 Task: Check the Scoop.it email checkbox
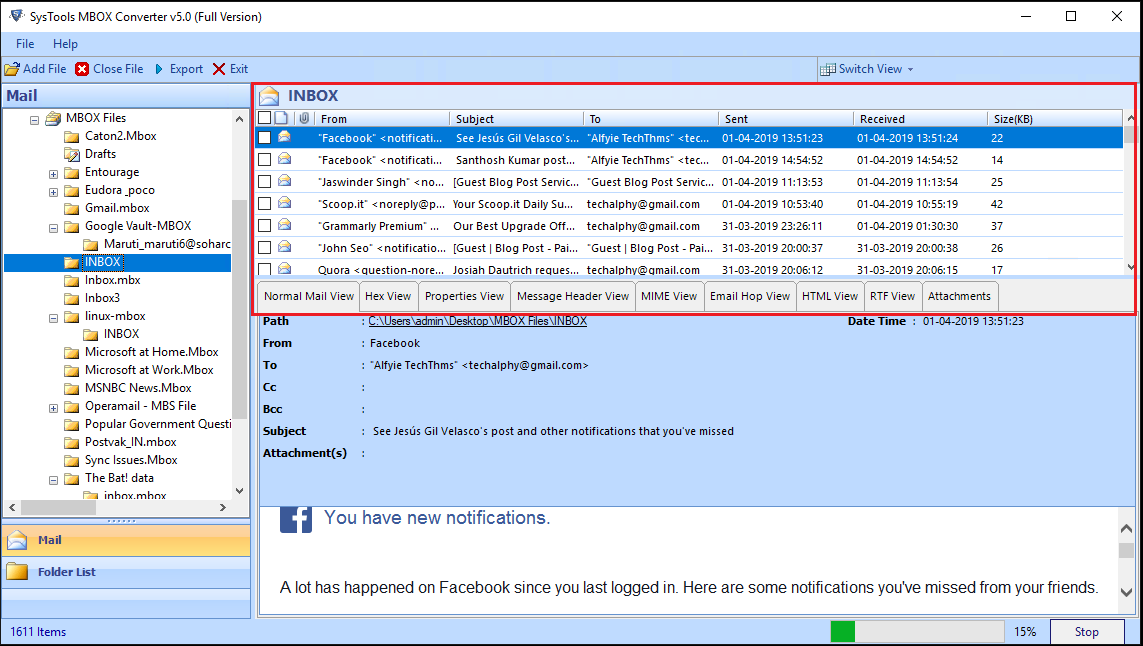pyautogui.click(x=265, y=203)
